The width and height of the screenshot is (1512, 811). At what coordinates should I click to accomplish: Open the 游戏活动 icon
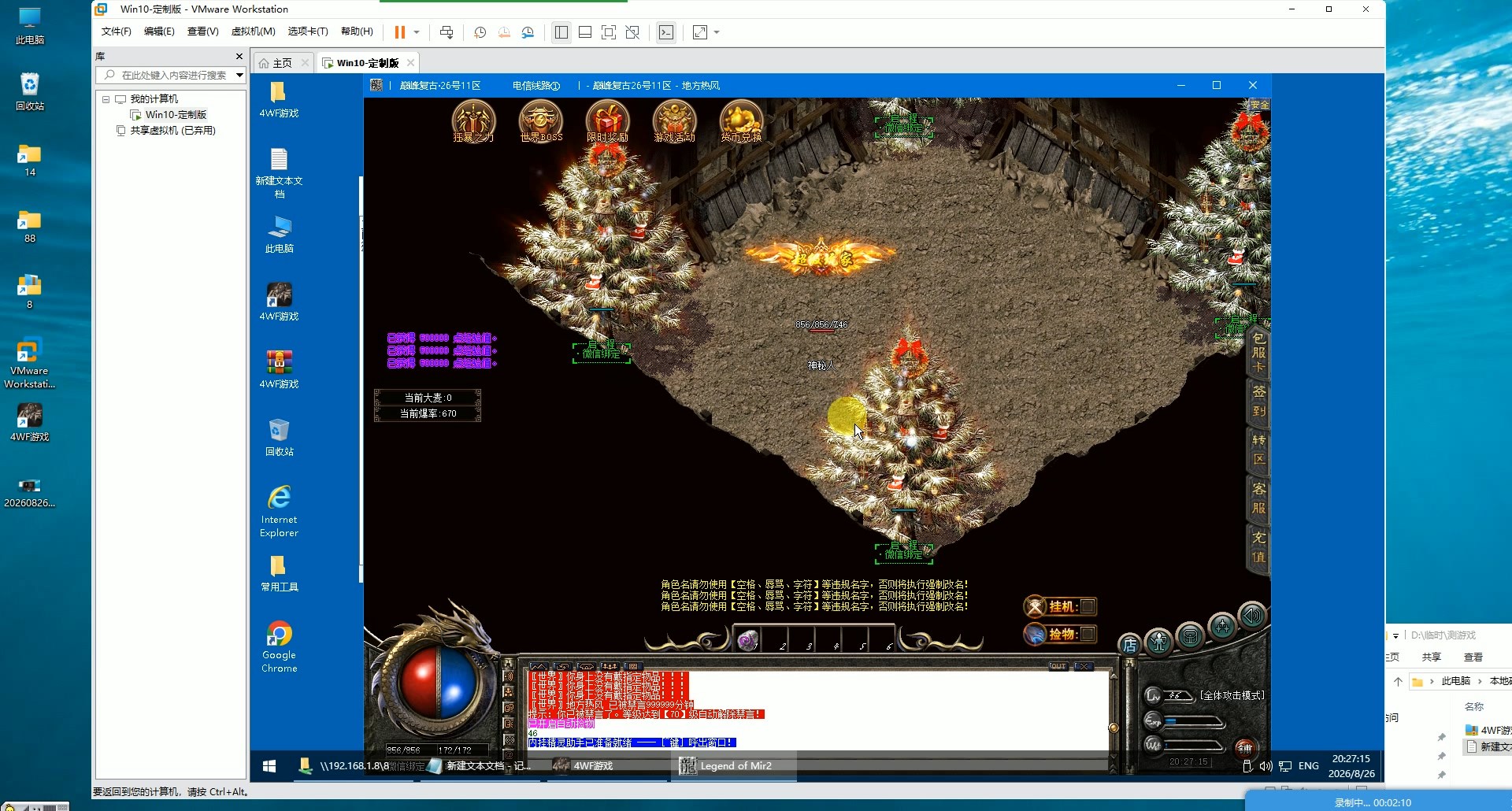[674, 121]
